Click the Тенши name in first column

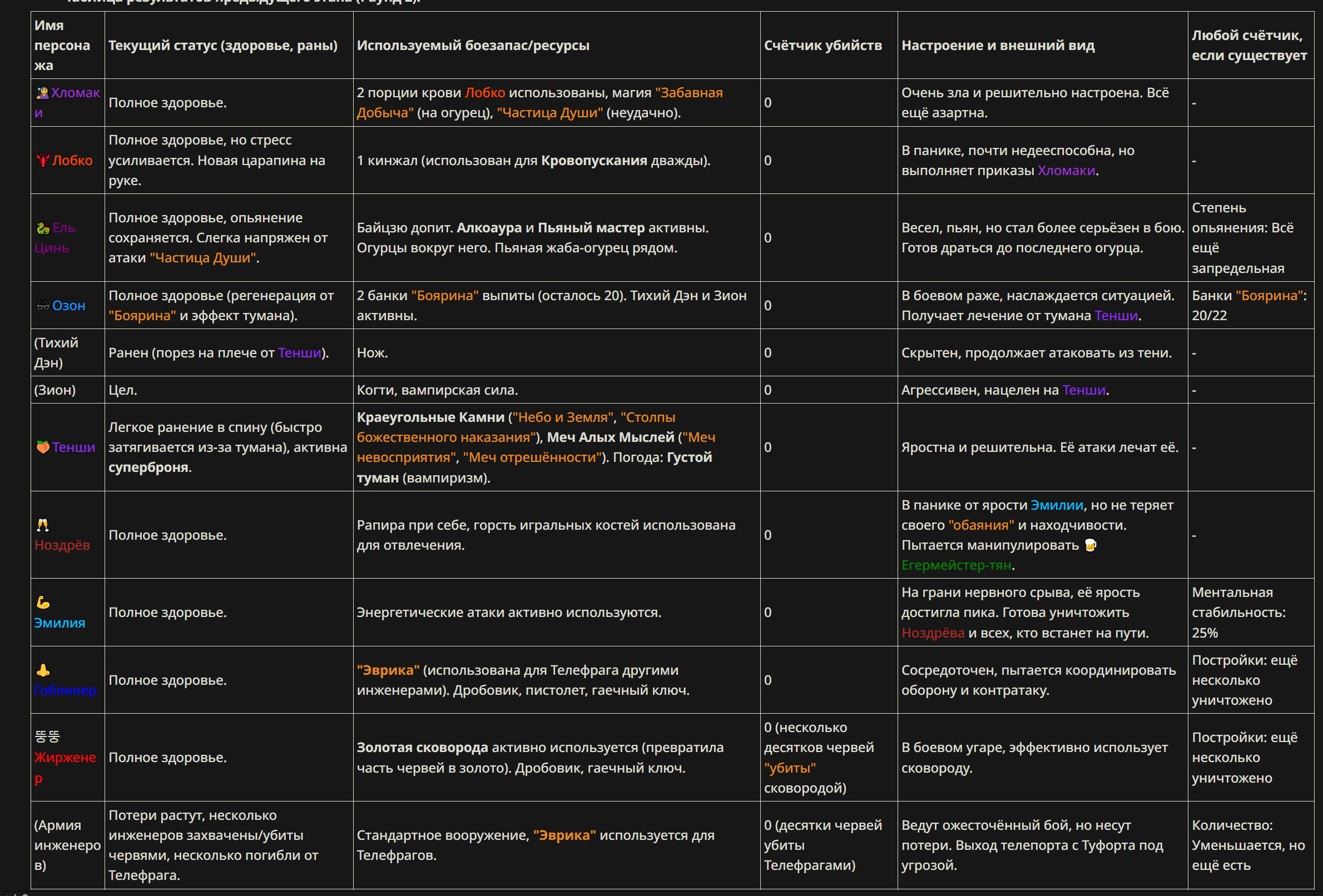click(x=74, y=447)
